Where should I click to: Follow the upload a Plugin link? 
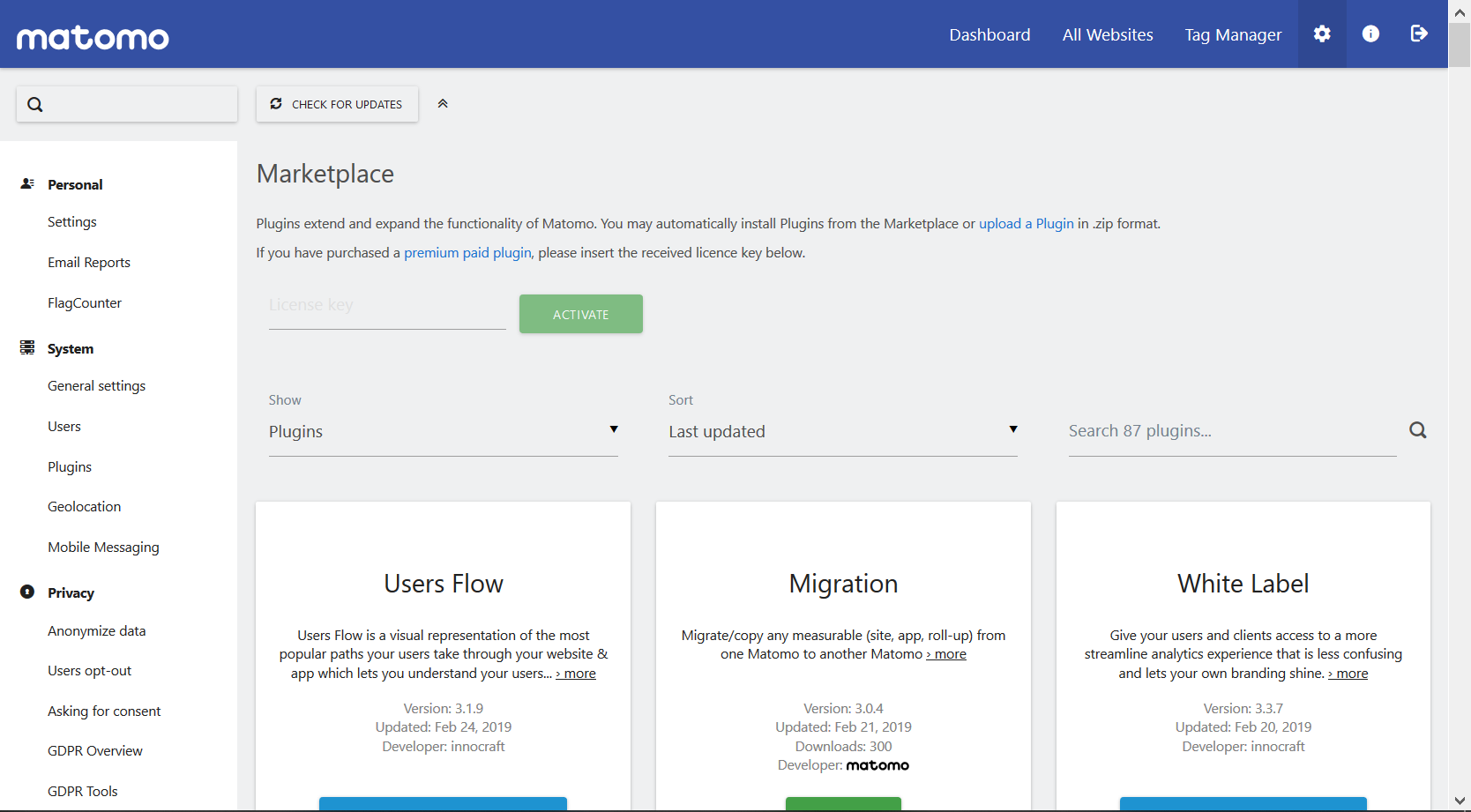[1026, 224]
